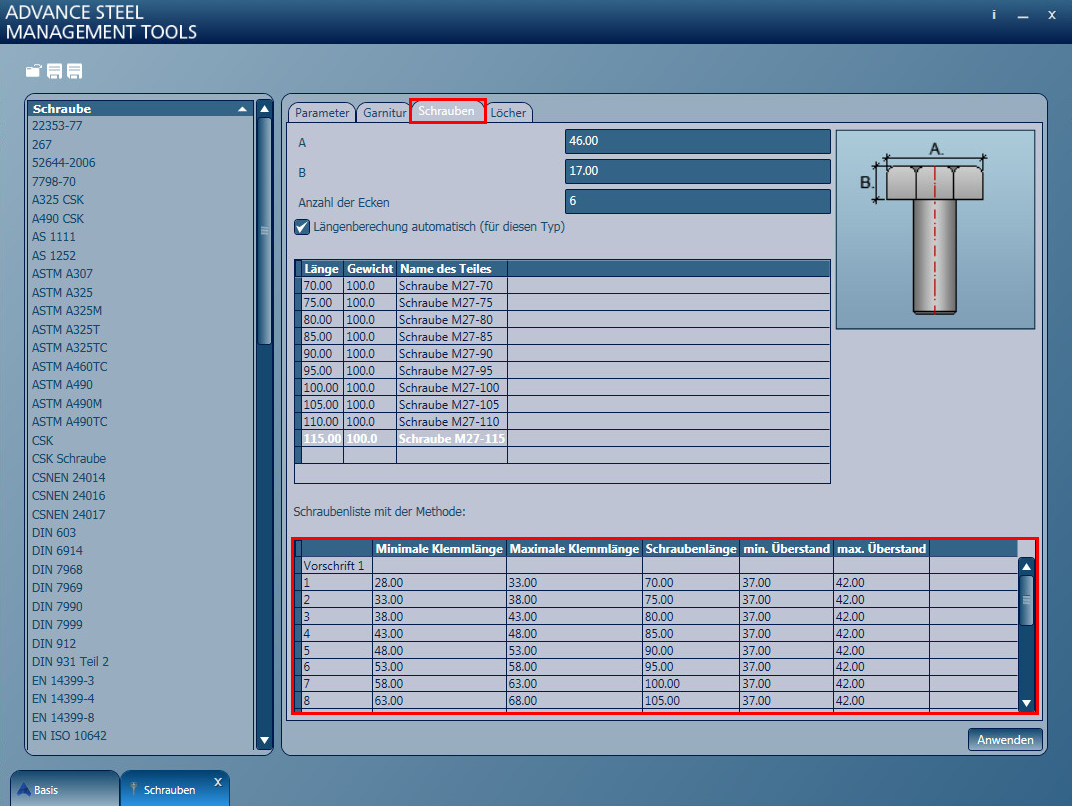
Task: Click the rightmost save icon in the toolbar
Action: 75,70
